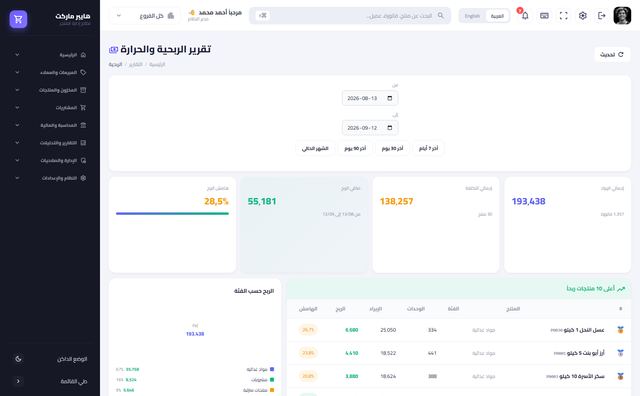Select the last 90 days preset
Viewport: 640px width, 396px height.
tap(355, 148)
